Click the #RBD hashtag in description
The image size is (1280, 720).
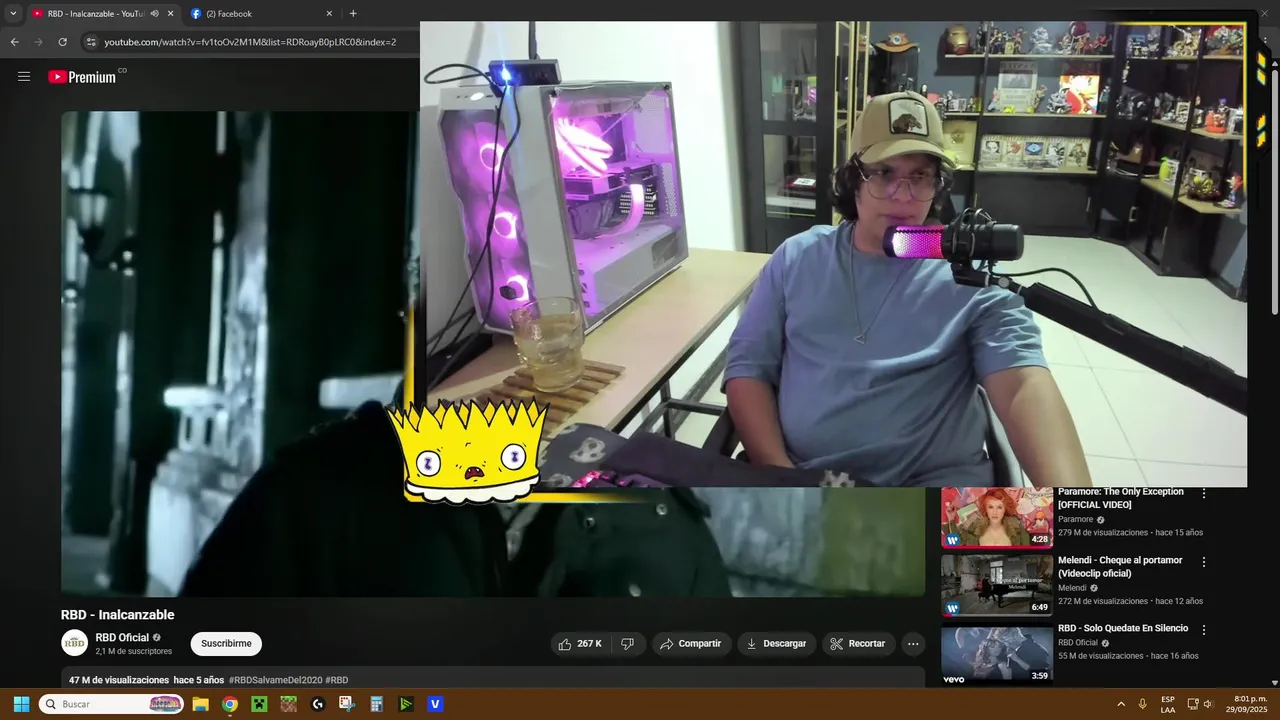pyautogui.click(x=337, y=680)
